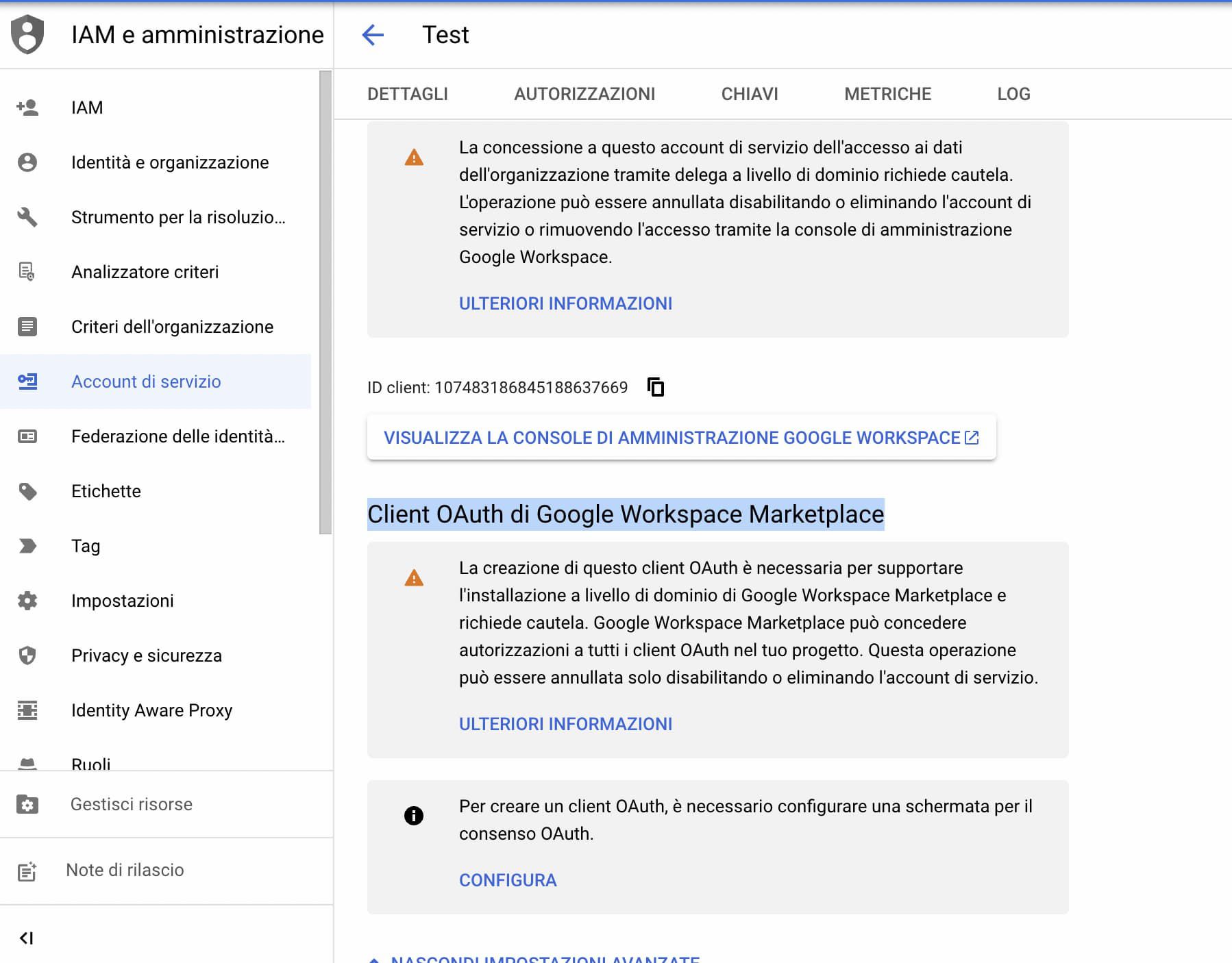Open Ulteriori informazioni under OAuth Marketplace warning

coord(565,724)
